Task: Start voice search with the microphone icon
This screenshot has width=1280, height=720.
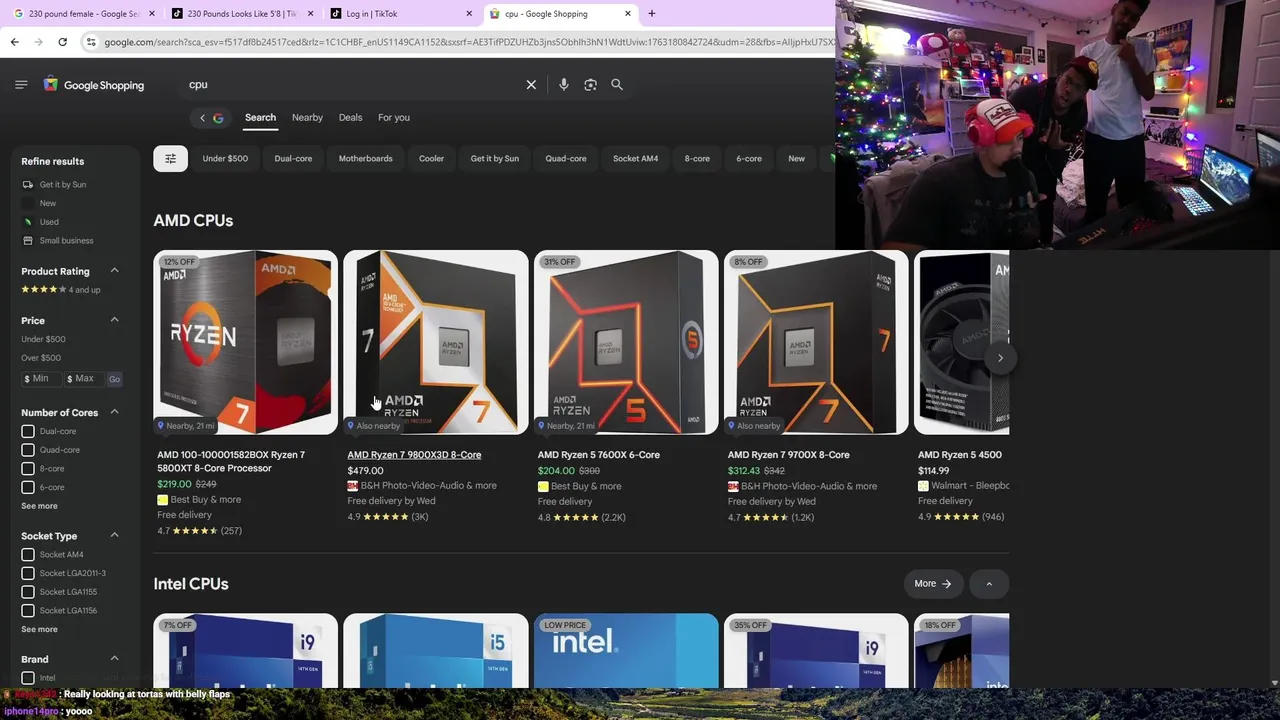Action: 564,85
